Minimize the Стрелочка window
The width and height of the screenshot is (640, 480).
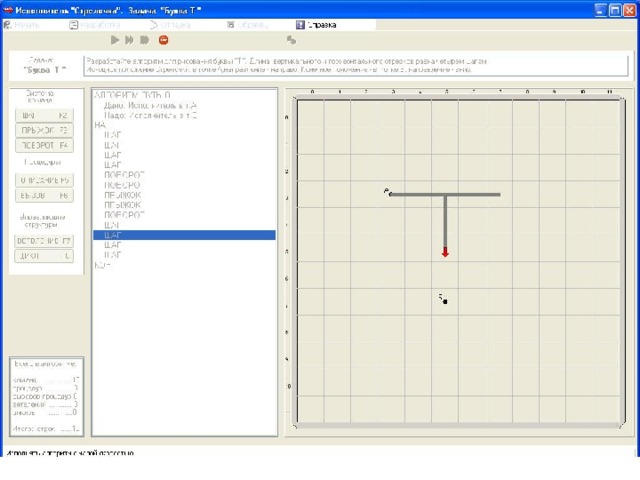tap(600, 10)
